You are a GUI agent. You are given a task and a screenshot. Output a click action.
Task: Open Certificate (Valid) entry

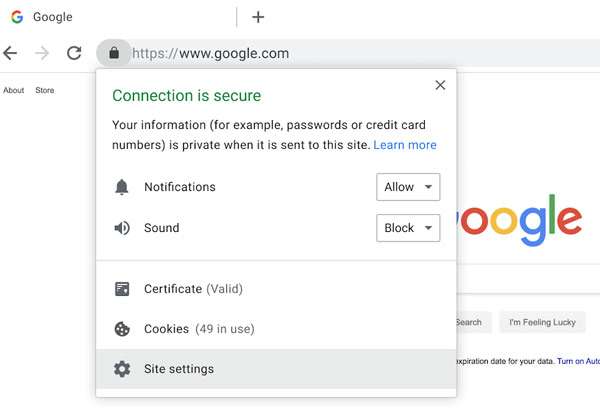click(x=193, y=289)
